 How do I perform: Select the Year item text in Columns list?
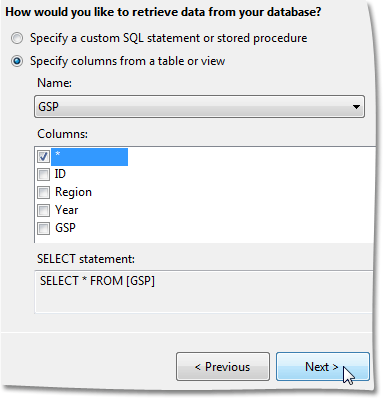pyautogui.click(x=66, y=210)
